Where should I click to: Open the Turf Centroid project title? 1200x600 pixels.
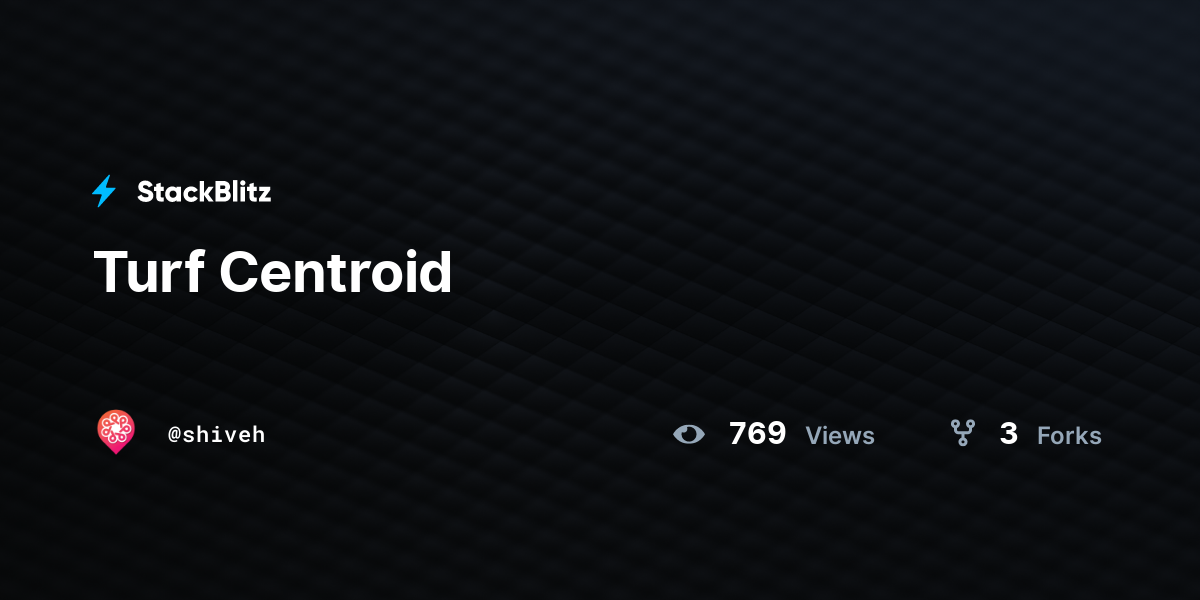point(273,272)
